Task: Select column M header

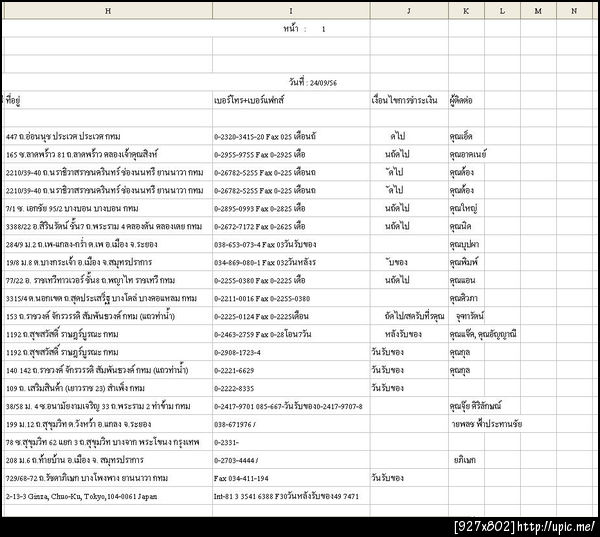Action: click(x=538, y=11)
